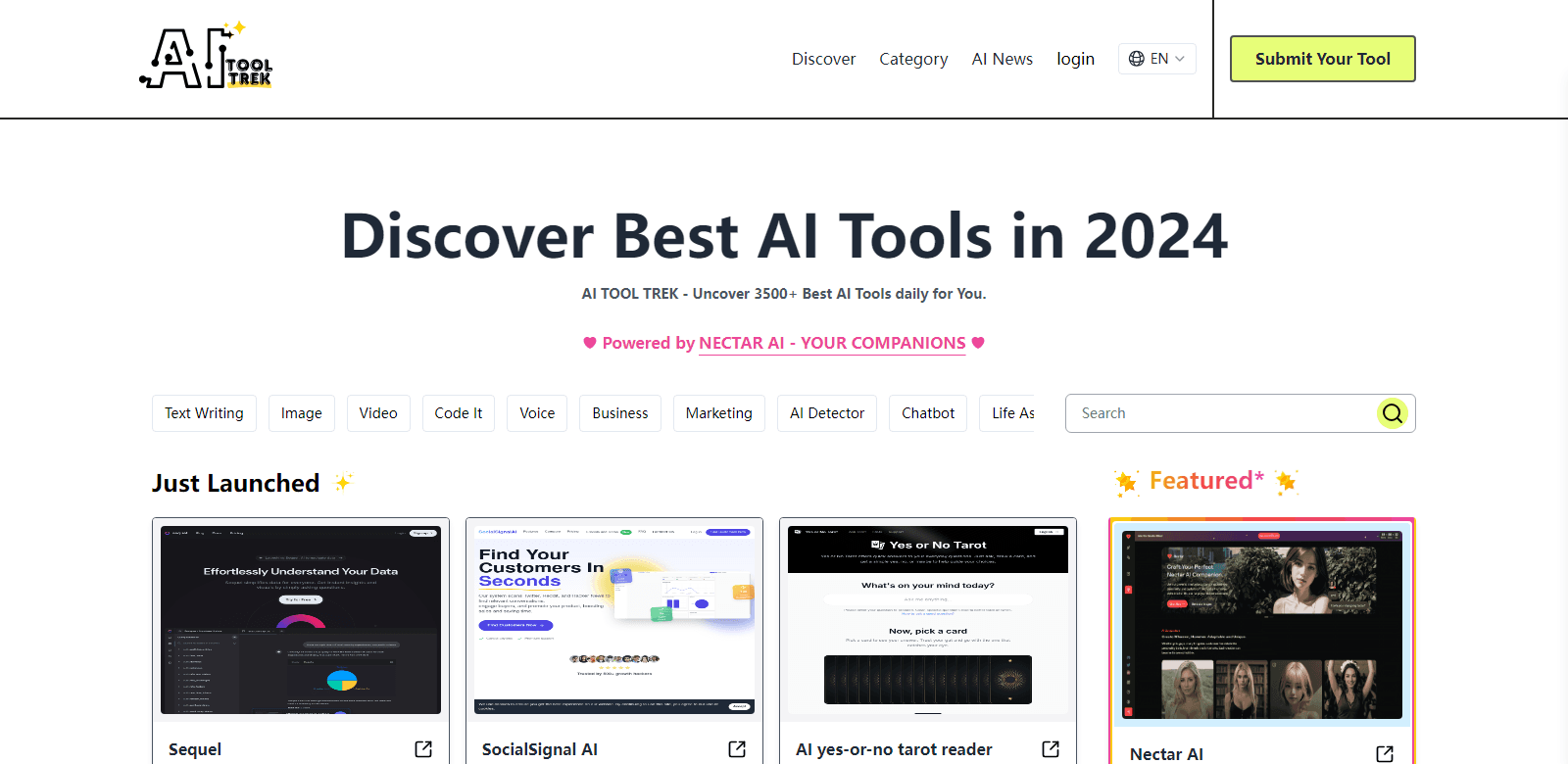Select the Text Writing category
Viewport: 1568px width, 764px height.
click(204, 413)
